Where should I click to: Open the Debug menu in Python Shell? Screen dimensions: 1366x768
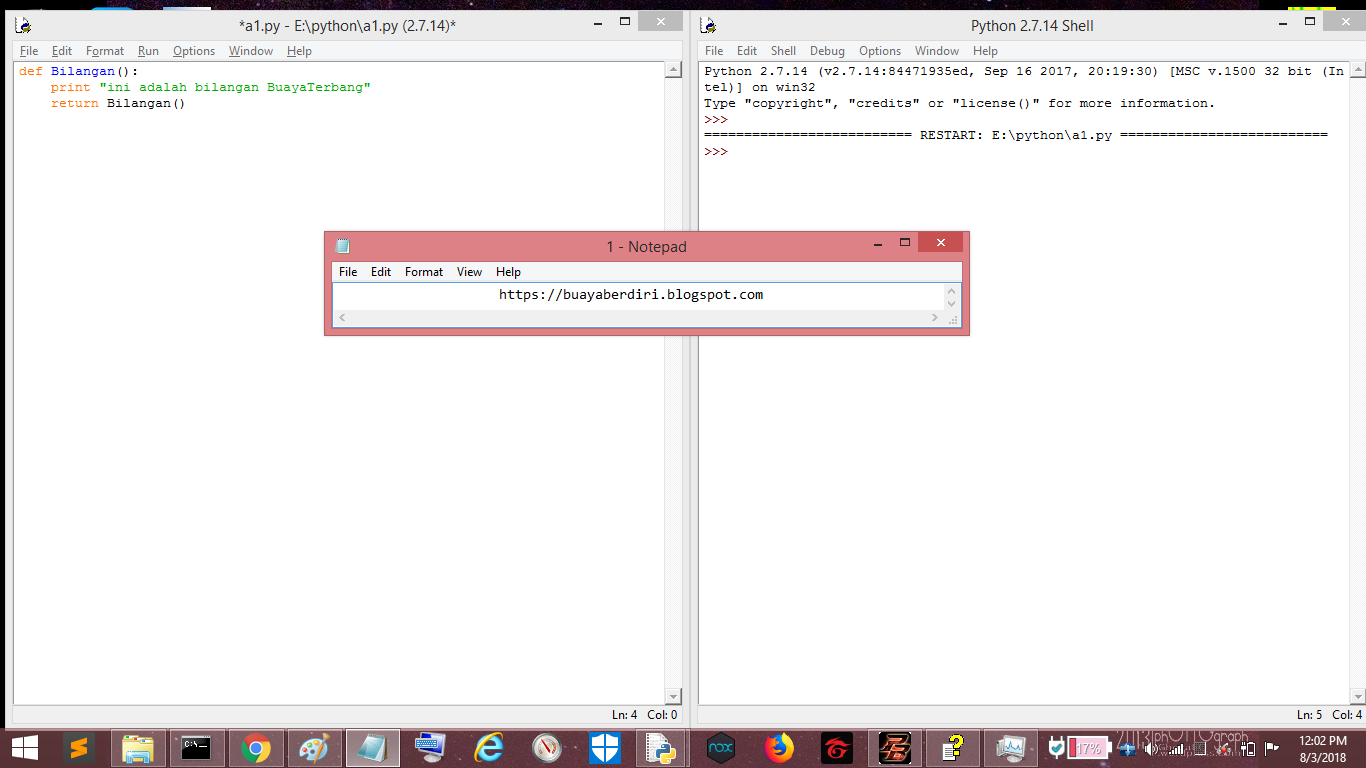827,50
